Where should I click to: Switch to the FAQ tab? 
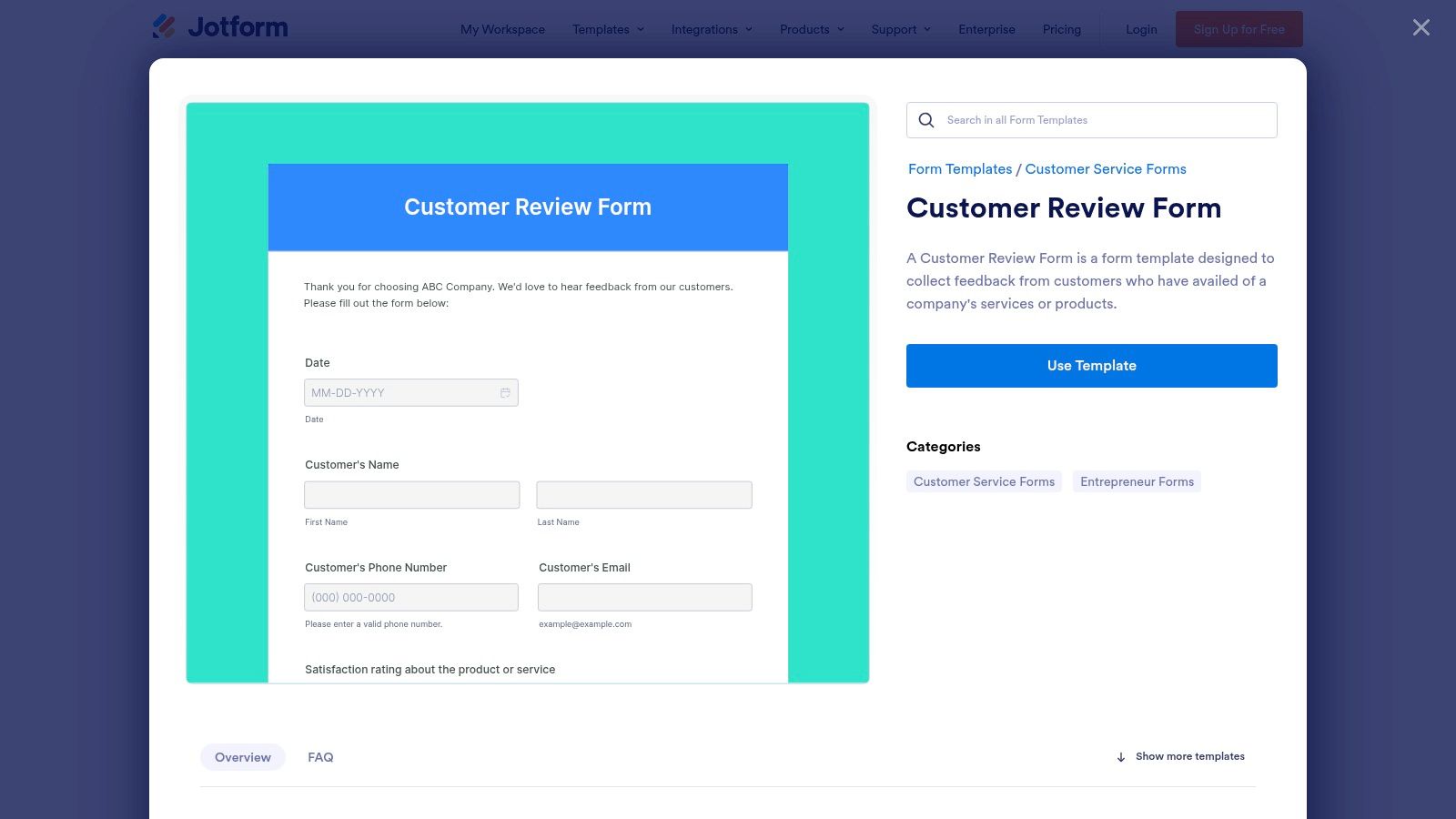pyautogui.click(x=320, y=756)
